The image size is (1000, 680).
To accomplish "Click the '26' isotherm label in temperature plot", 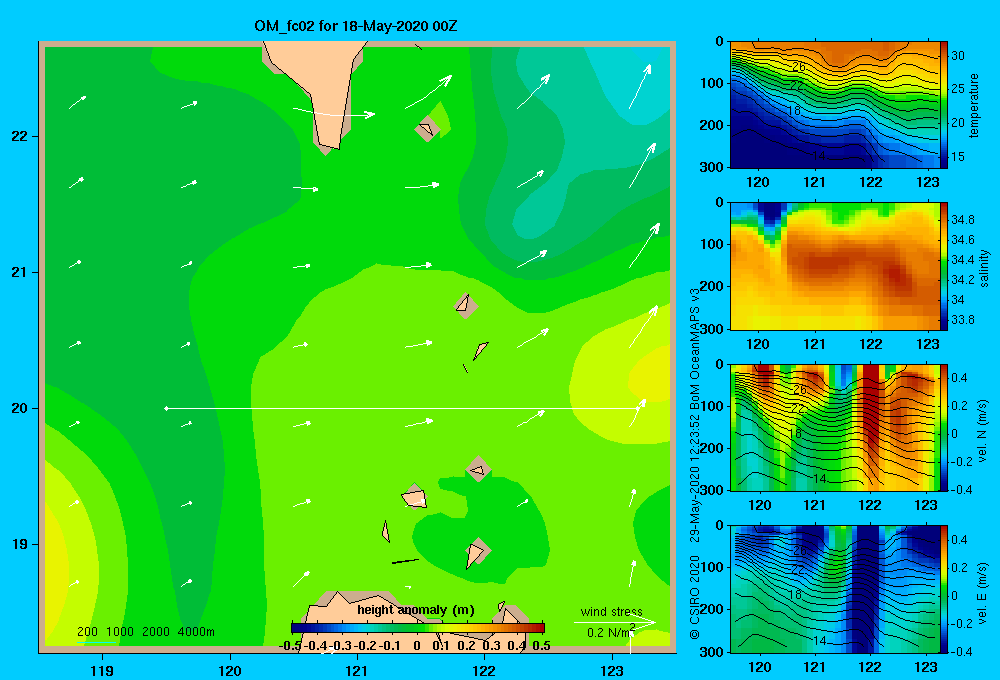I will [x=798, y=66].
